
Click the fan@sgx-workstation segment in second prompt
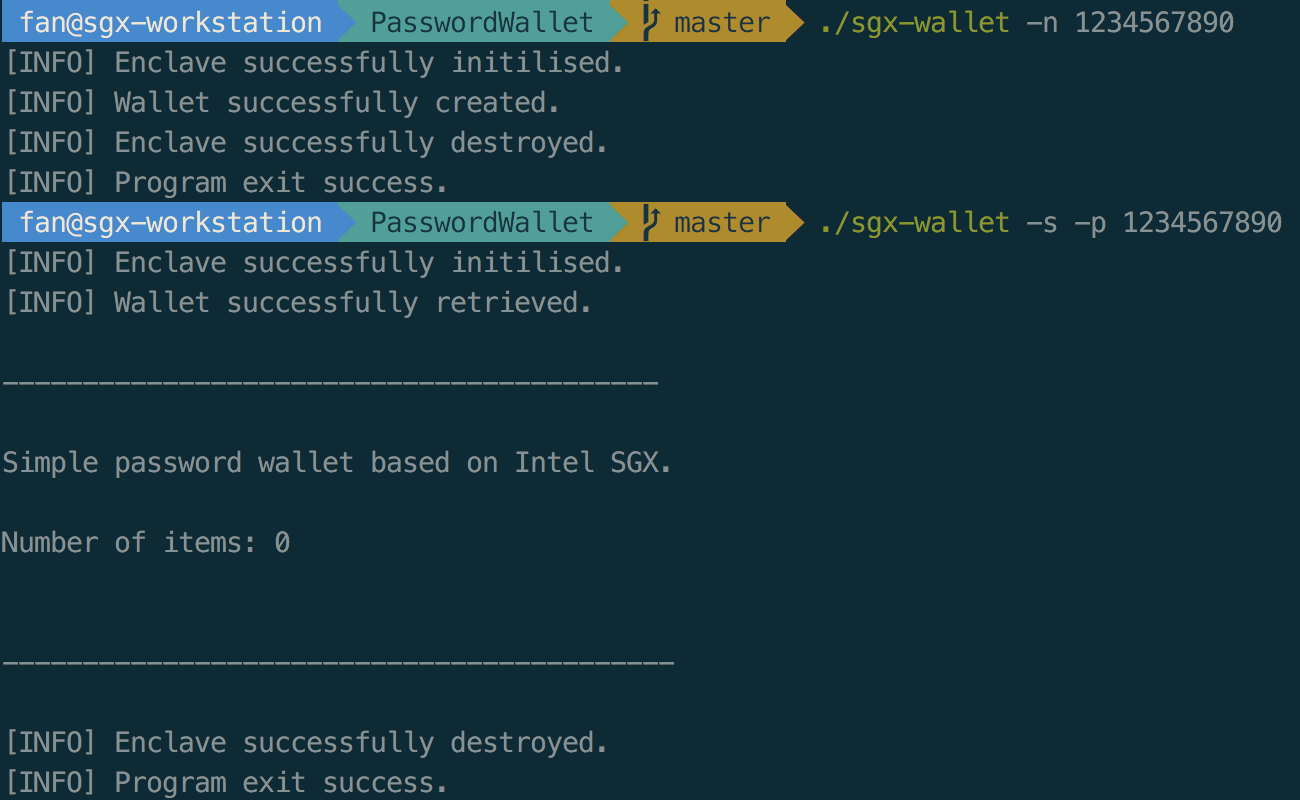(171, 222)
